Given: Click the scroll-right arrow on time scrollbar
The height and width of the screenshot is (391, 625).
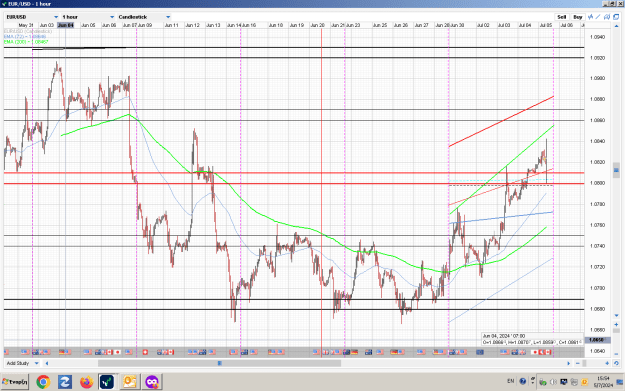Looking at the screenshot, I should (x=568, y=363).
